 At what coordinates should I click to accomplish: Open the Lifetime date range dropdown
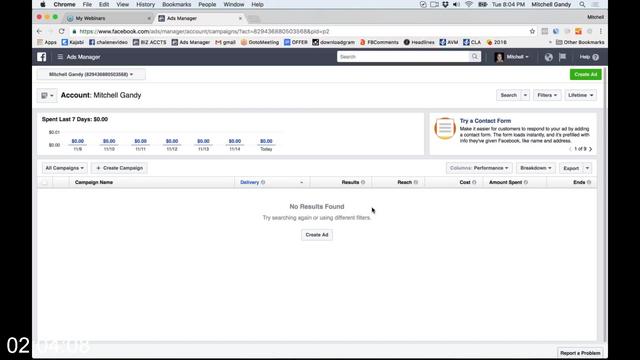[580, 95]
